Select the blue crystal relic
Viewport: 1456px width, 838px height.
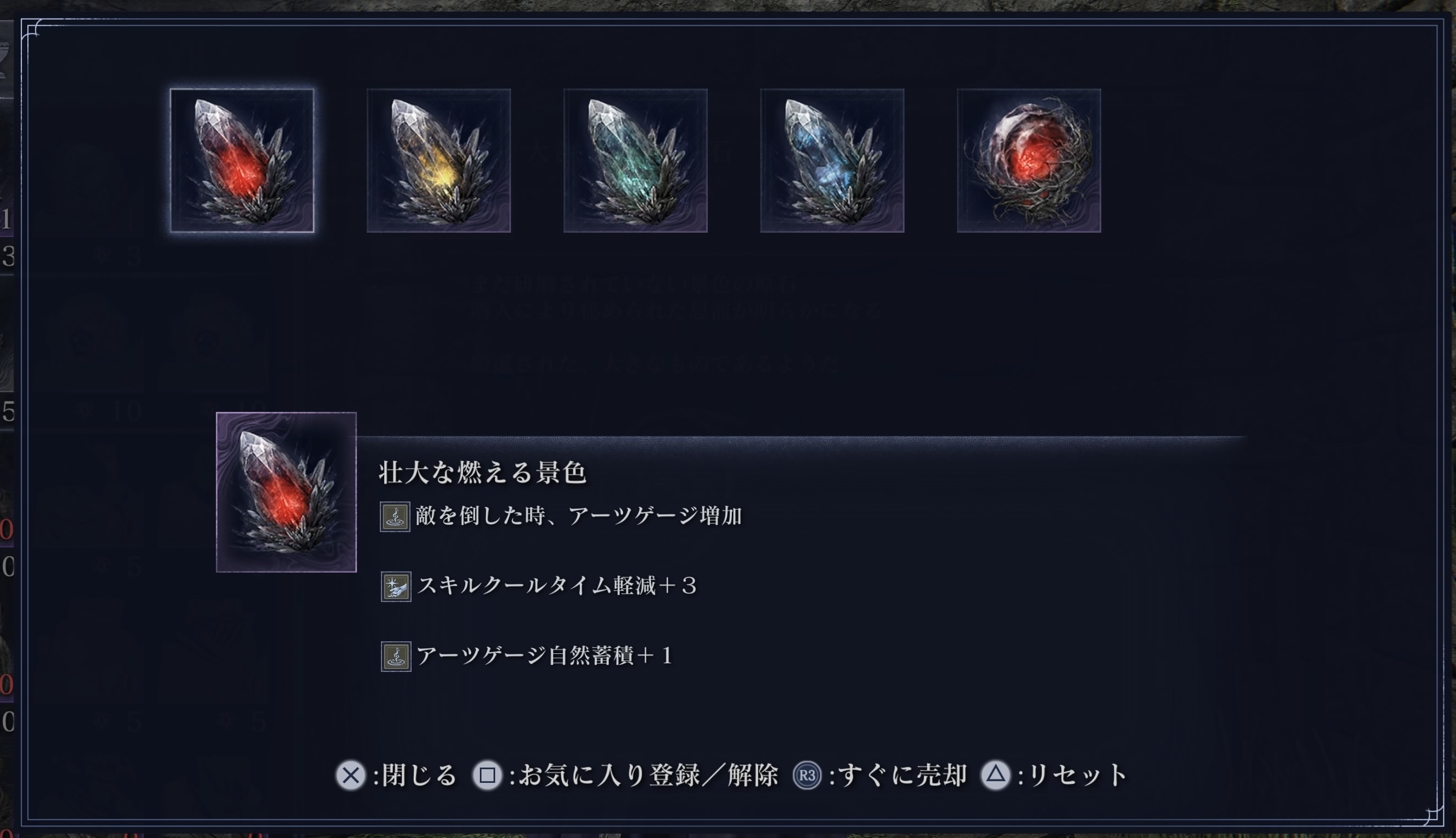tap(832, 161)
